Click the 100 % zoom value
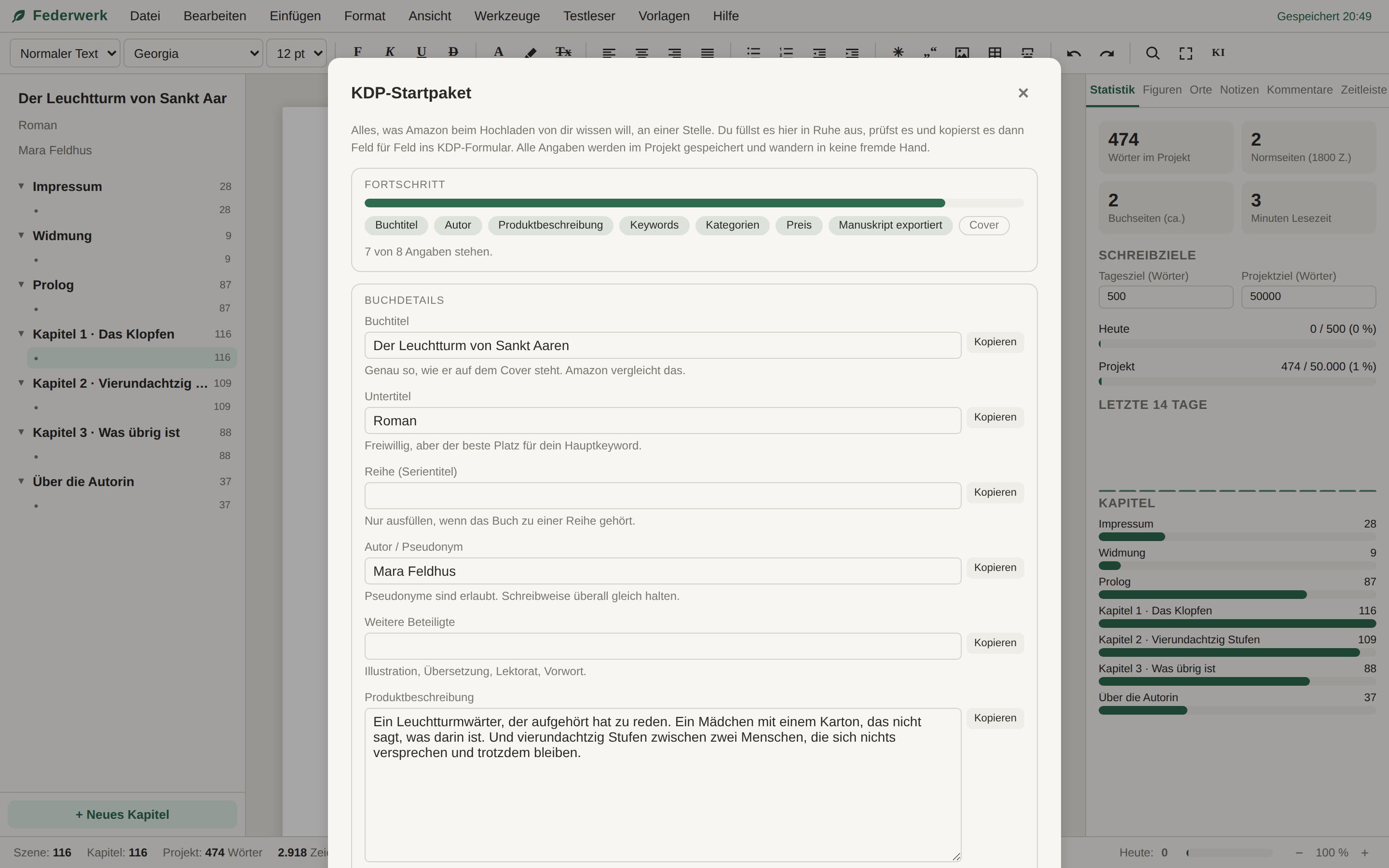 coord(1332,853)
